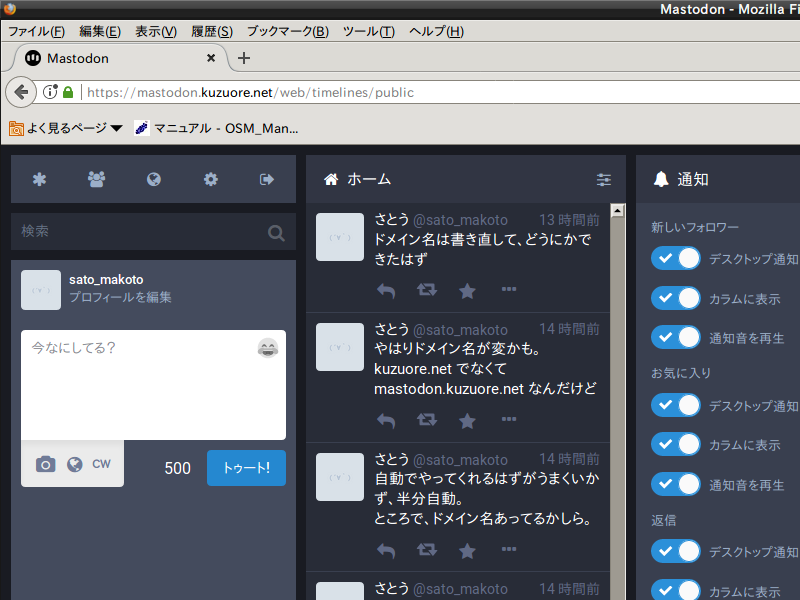800x600 pixels.
Task: Attach media with the camera icon
Action: pos(45,464)
